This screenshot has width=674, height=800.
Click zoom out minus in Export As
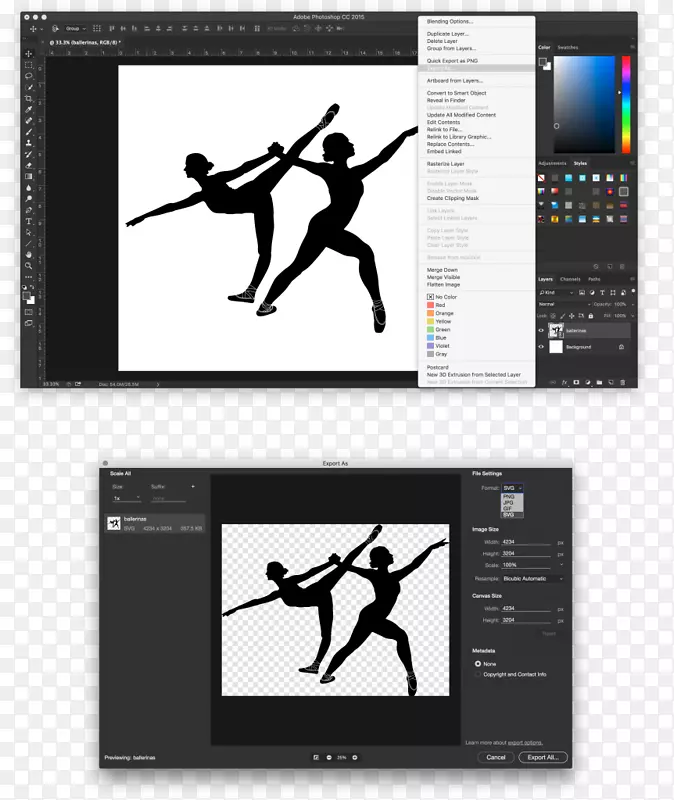(329, 758)
